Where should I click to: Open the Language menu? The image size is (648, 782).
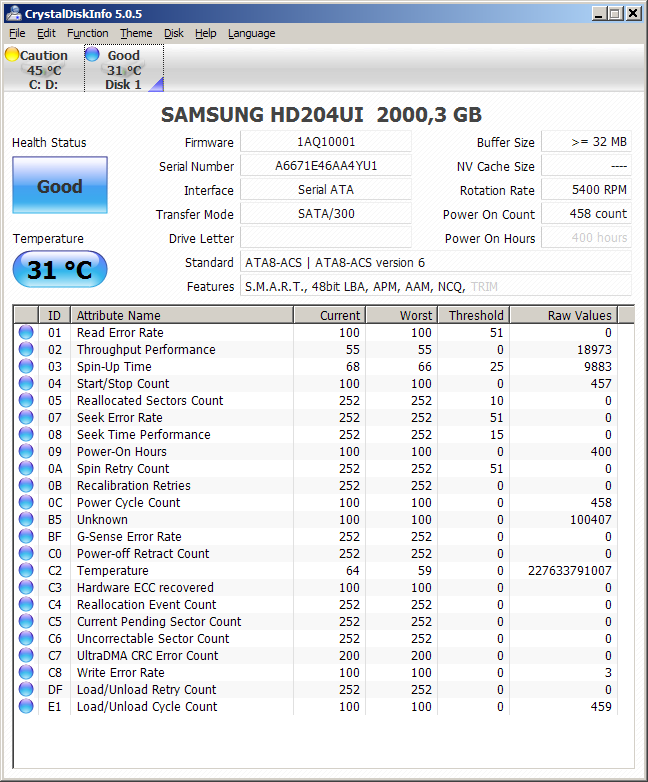[251, 33]
